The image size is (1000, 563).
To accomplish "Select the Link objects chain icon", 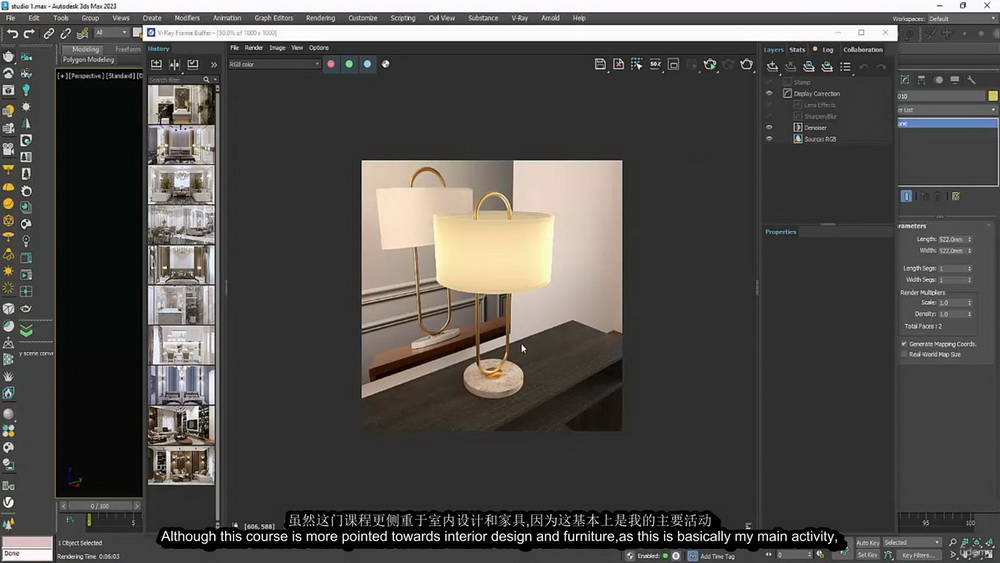I will coord(48,33).
